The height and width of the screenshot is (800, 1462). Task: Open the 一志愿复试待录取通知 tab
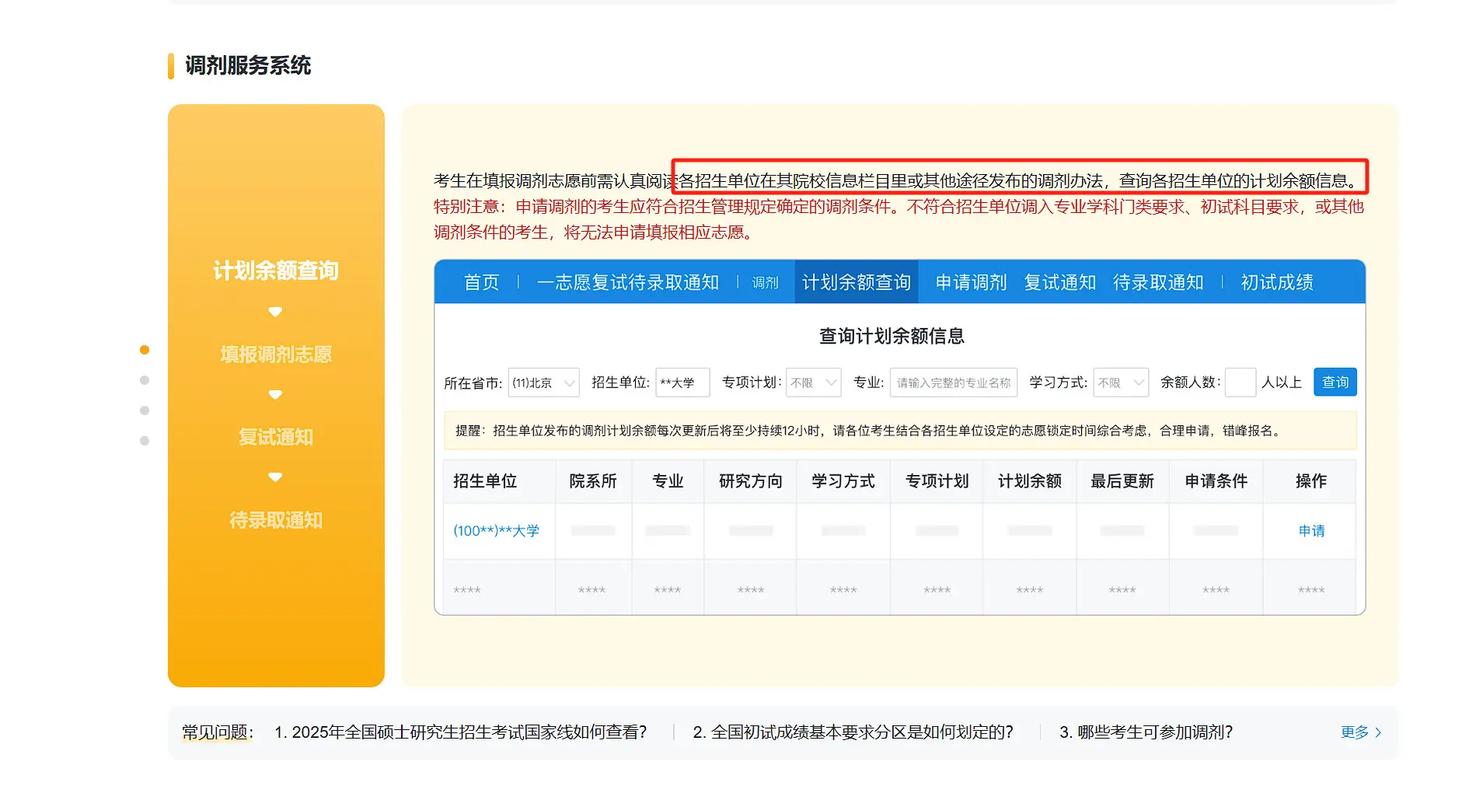pyautogui.click(x=628, y=282)
